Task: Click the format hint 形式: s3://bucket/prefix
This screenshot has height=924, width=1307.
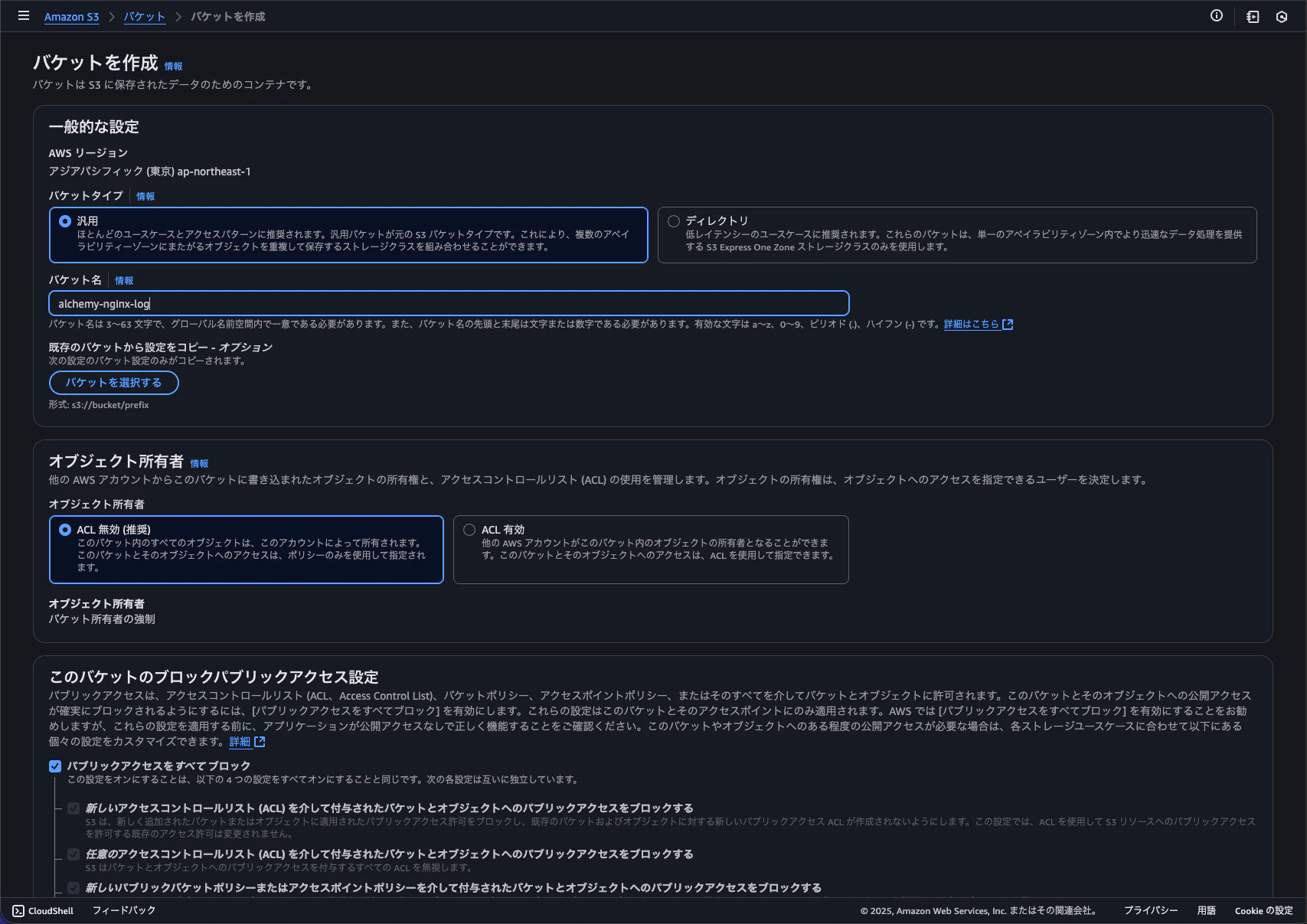Action: pyautogui.click(x=99, y=405)
